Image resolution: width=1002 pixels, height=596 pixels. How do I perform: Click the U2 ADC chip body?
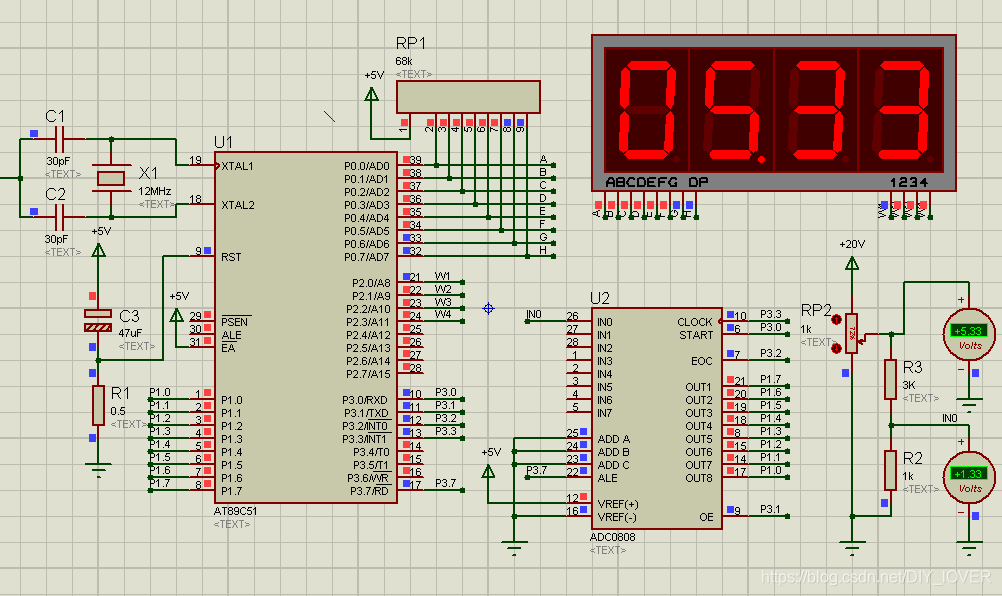(656, 418)
